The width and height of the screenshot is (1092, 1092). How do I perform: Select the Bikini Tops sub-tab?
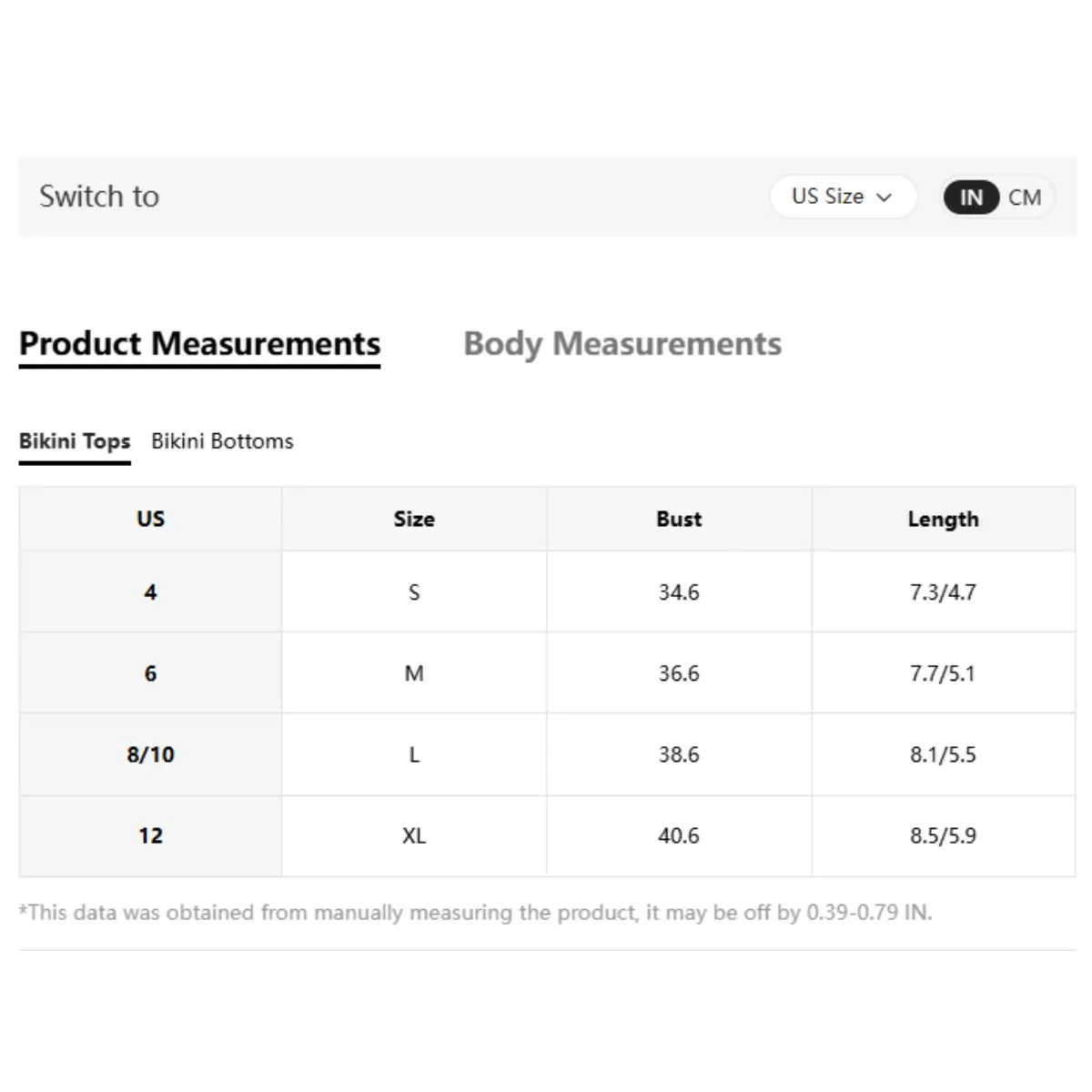pyautogui.click(x=75, y=441)
